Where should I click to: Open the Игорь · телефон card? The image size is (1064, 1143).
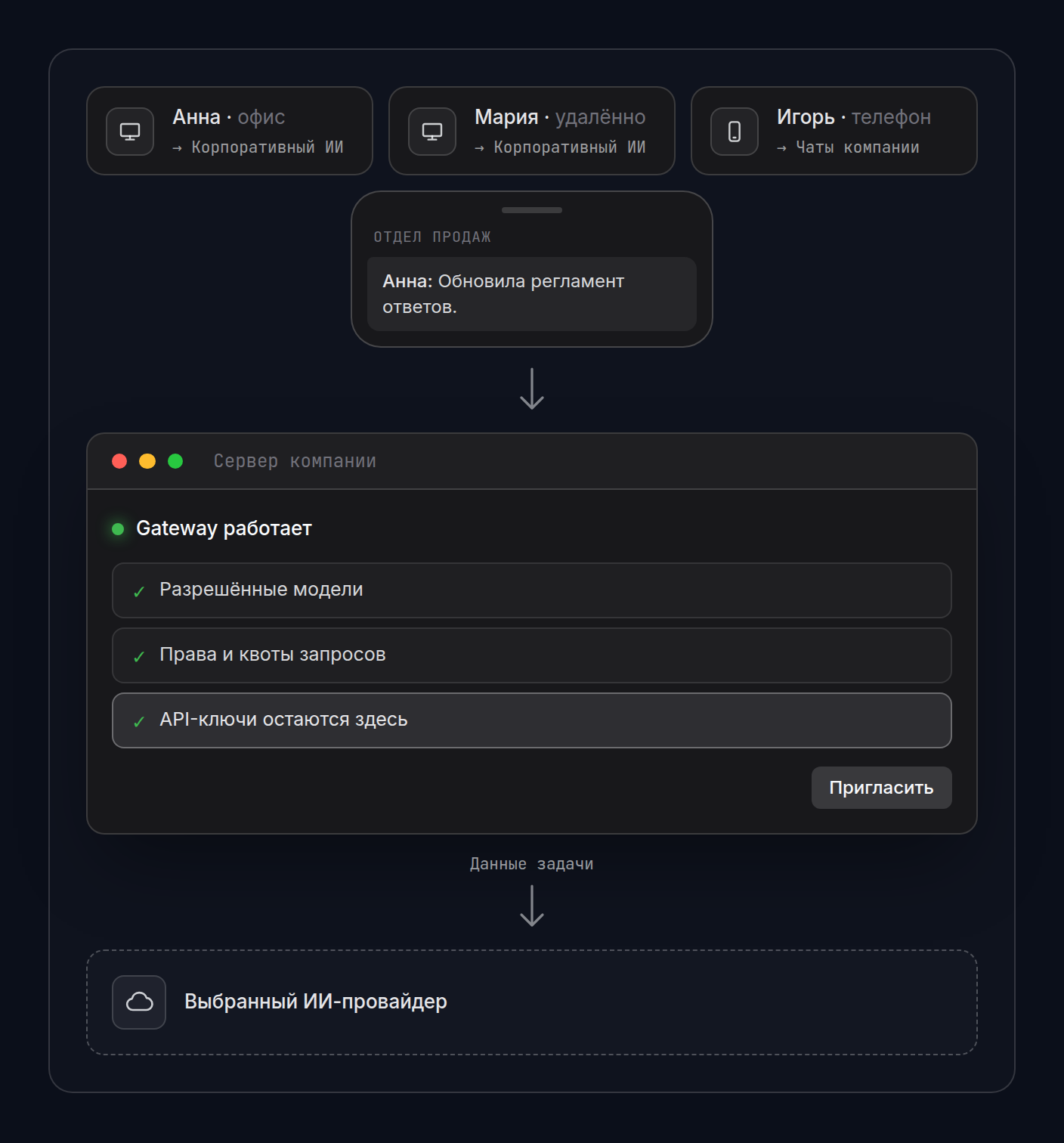pyautogui.click(x=834, y=131)
